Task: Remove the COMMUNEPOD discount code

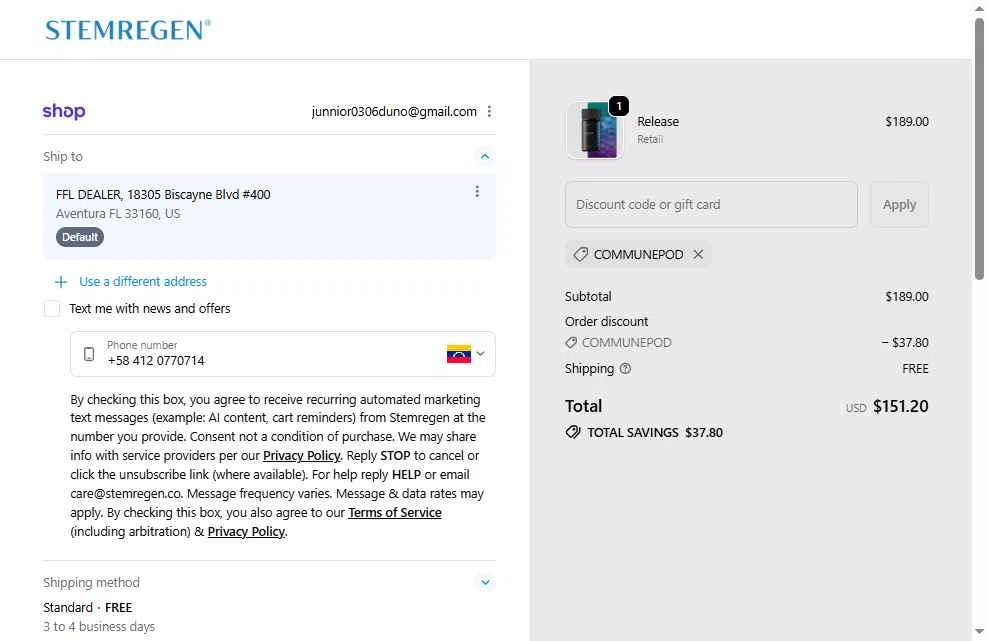Action: (x=698, y=254)
